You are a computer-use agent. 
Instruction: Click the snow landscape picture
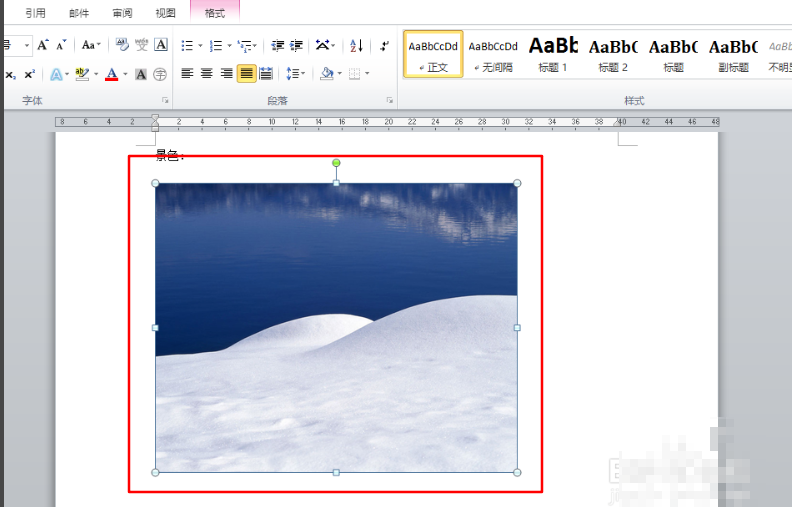pyautogui.click(x=336, y=328)
